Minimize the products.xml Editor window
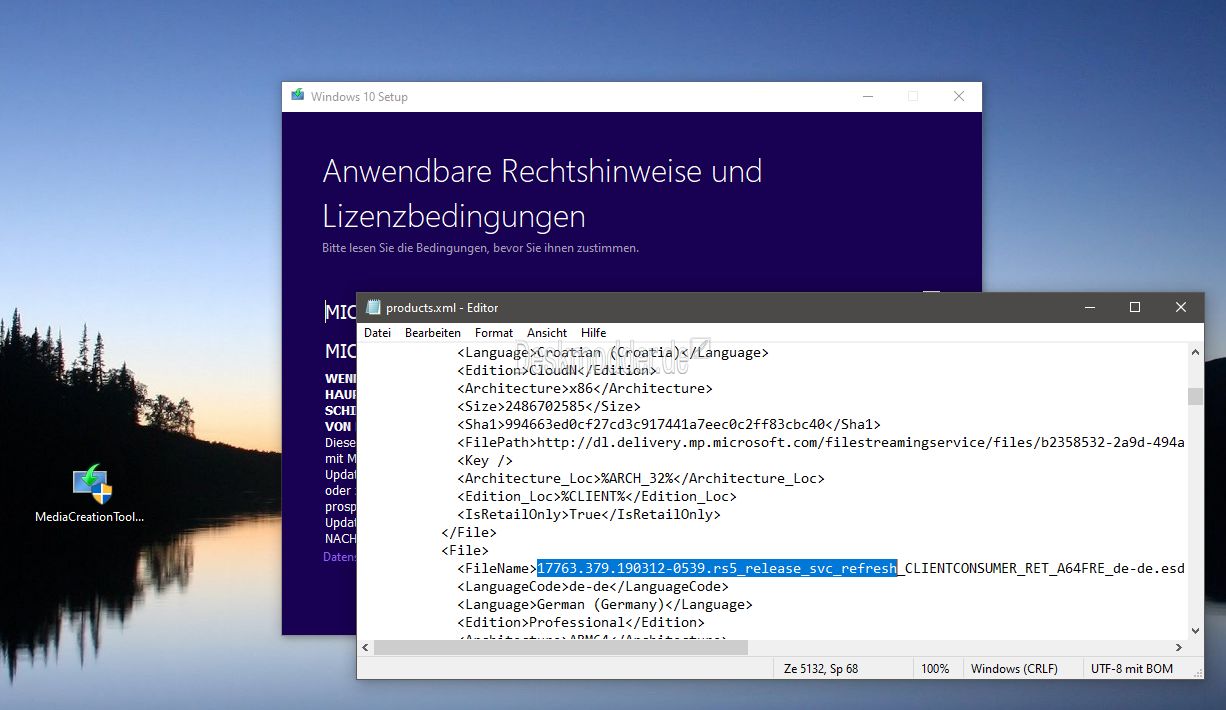This screenshot has width=1226, height=710. 1088,308
